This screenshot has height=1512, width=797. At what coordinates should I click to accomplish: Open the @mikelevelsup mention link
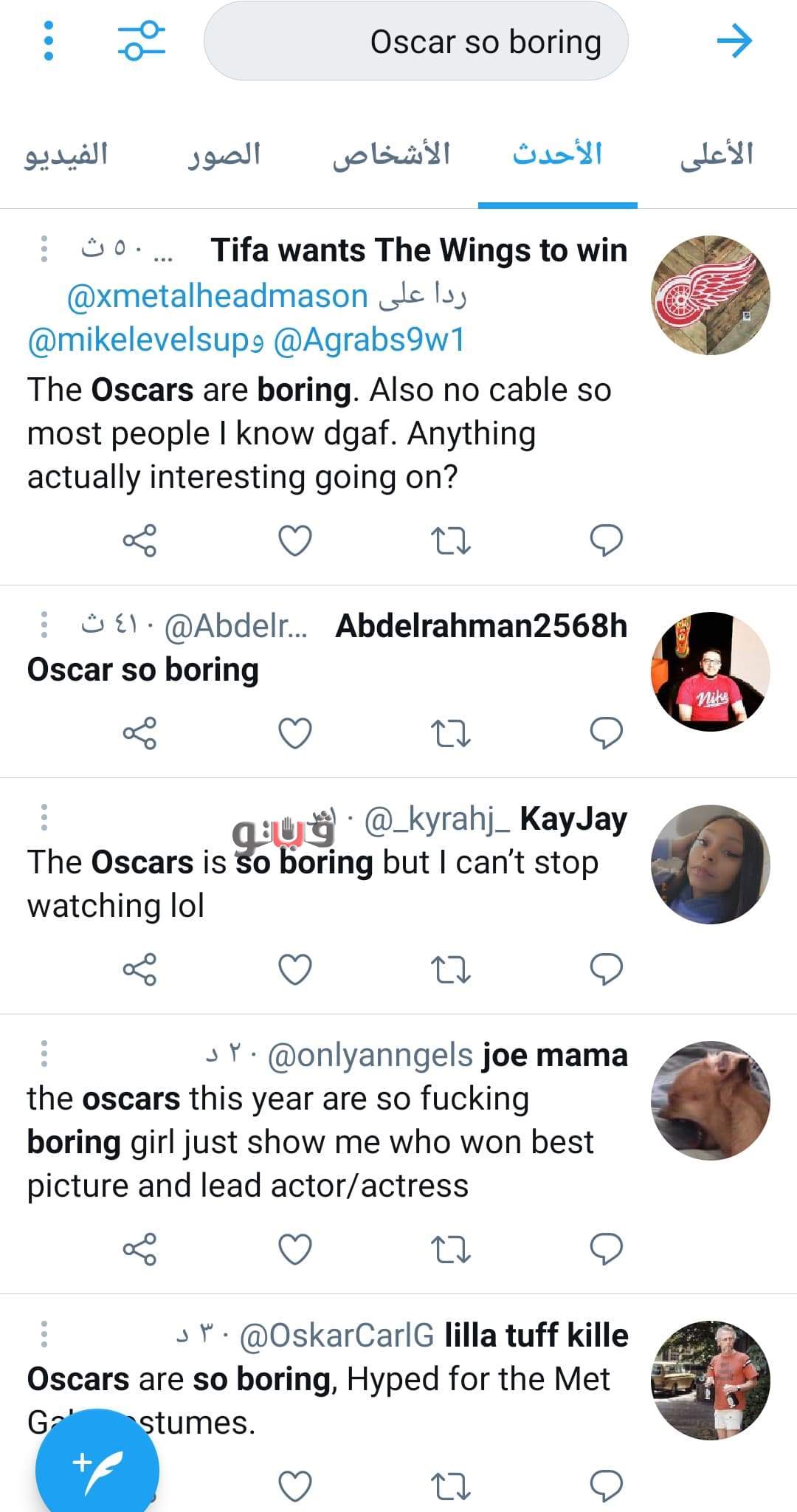pyautogui.click(x=140, y=340)
